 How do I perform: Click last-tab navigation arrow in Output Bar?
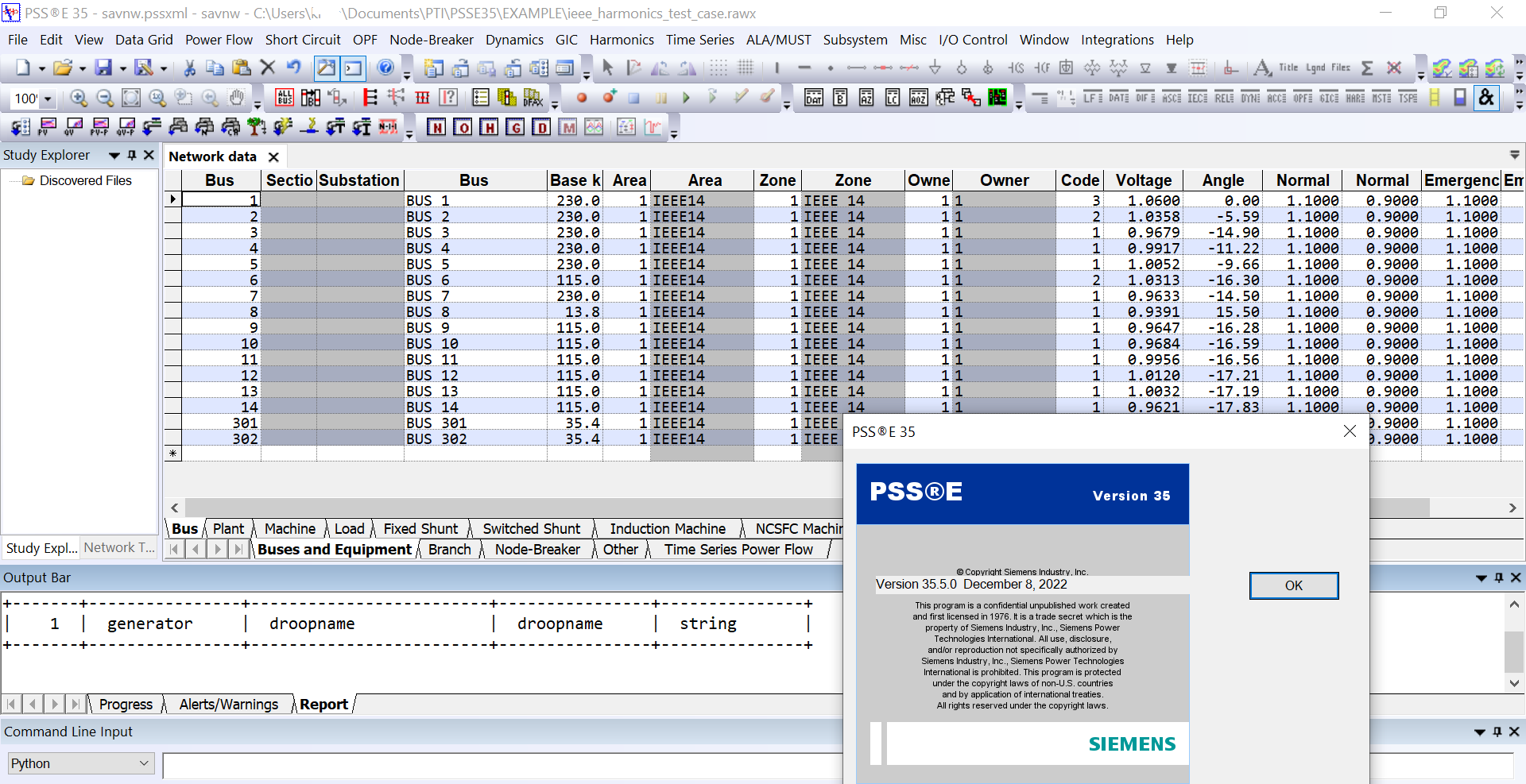(76, 704)
